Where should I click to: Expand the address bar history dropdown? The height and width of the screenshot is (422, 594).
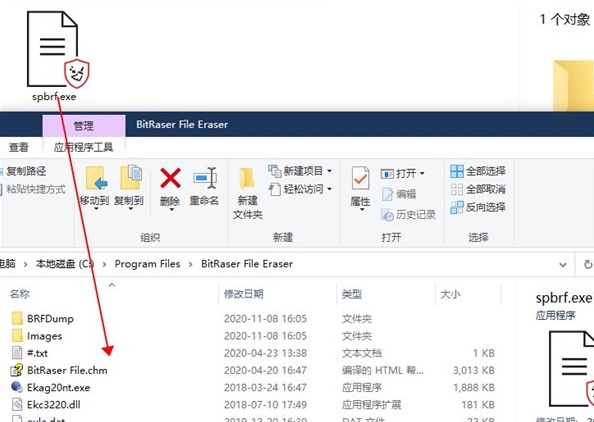[563, 264]
